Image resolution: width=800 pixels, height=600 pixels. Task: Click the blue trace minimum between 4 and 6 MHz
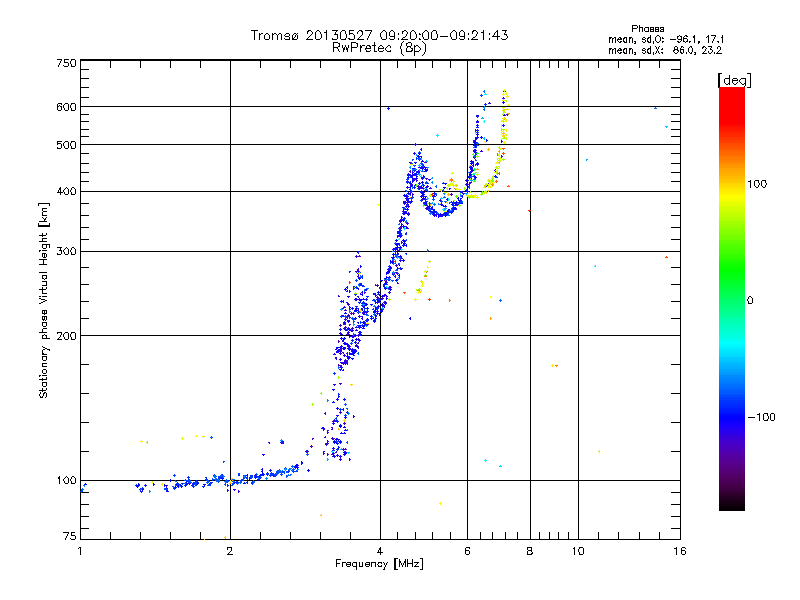coord(441,213)
